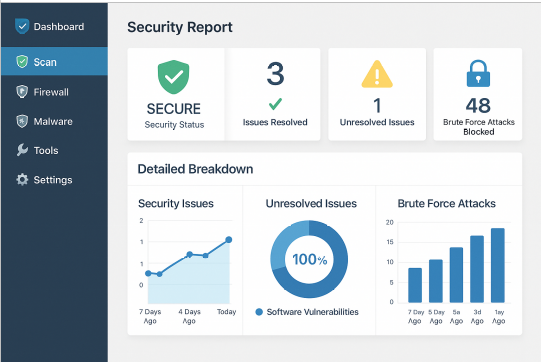
Task: Click the green Scan shield icon
Action: pyautogui.click(x=22, y=62)
